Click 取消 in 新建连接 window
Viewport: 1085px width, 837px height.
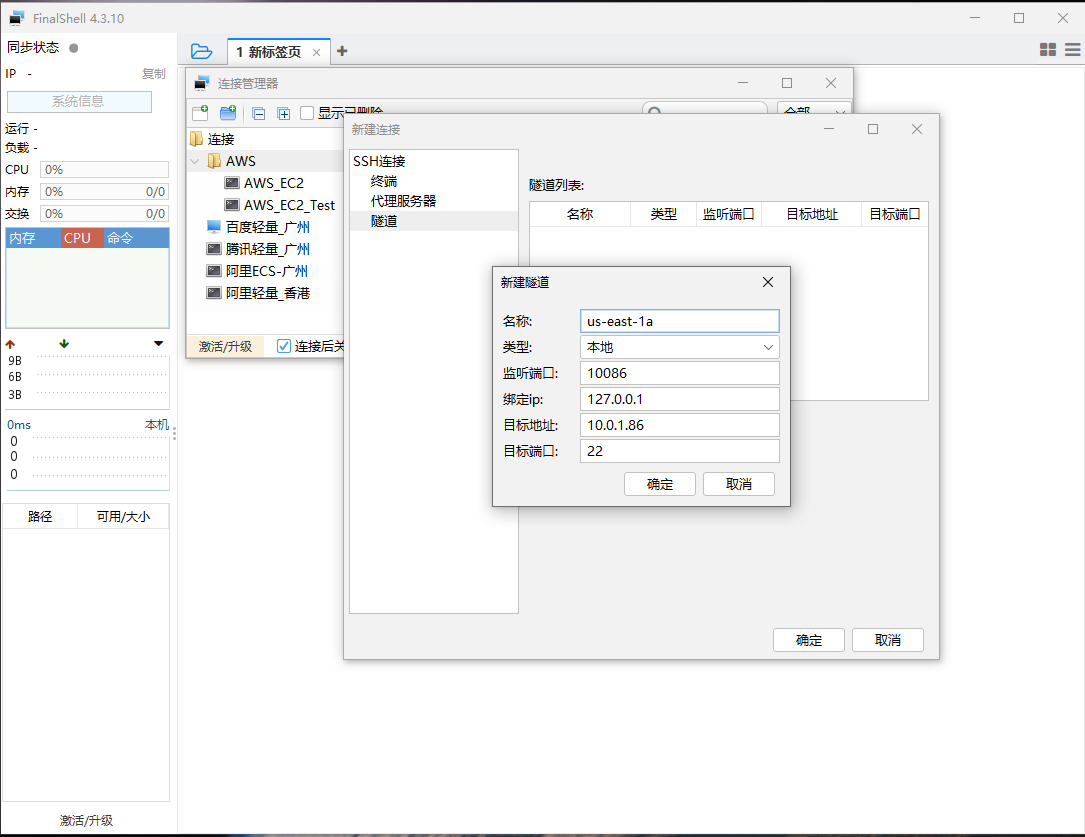887,640
